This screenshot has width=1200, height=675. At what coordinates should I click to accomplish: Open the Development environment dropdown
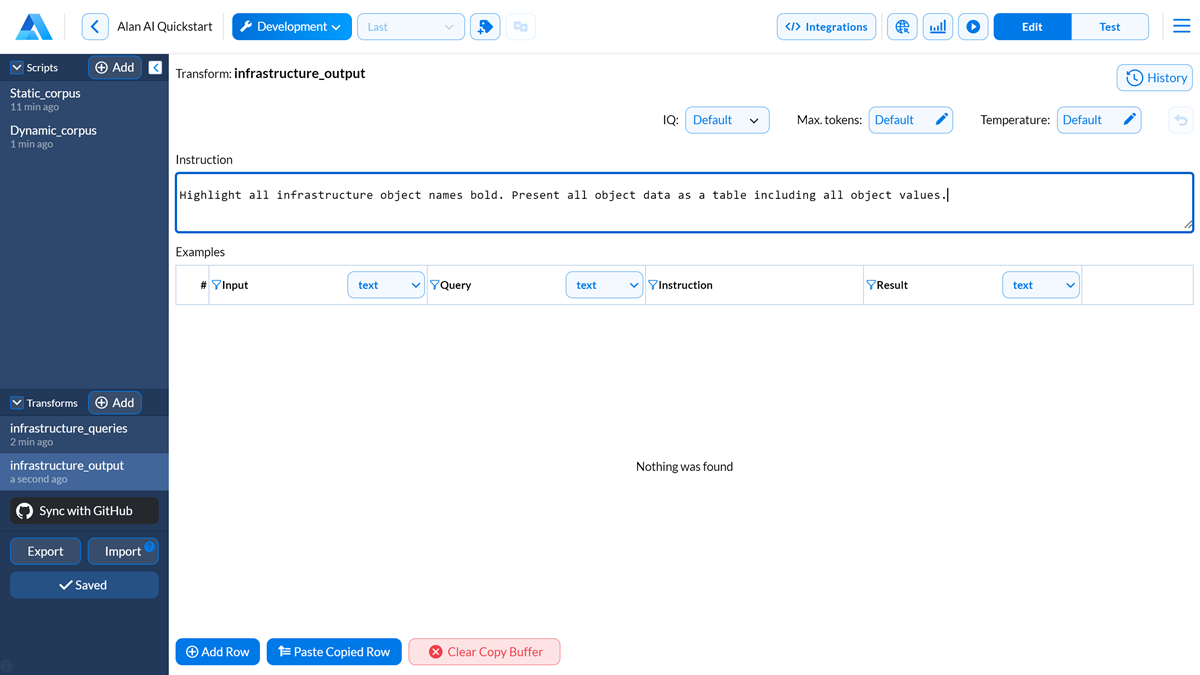click(291, 27)
